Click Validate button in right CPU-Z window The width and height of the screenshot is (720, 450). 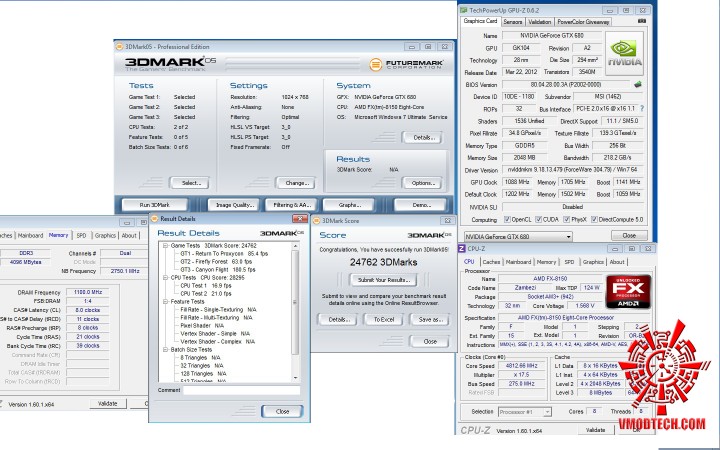tap(595, 430)
